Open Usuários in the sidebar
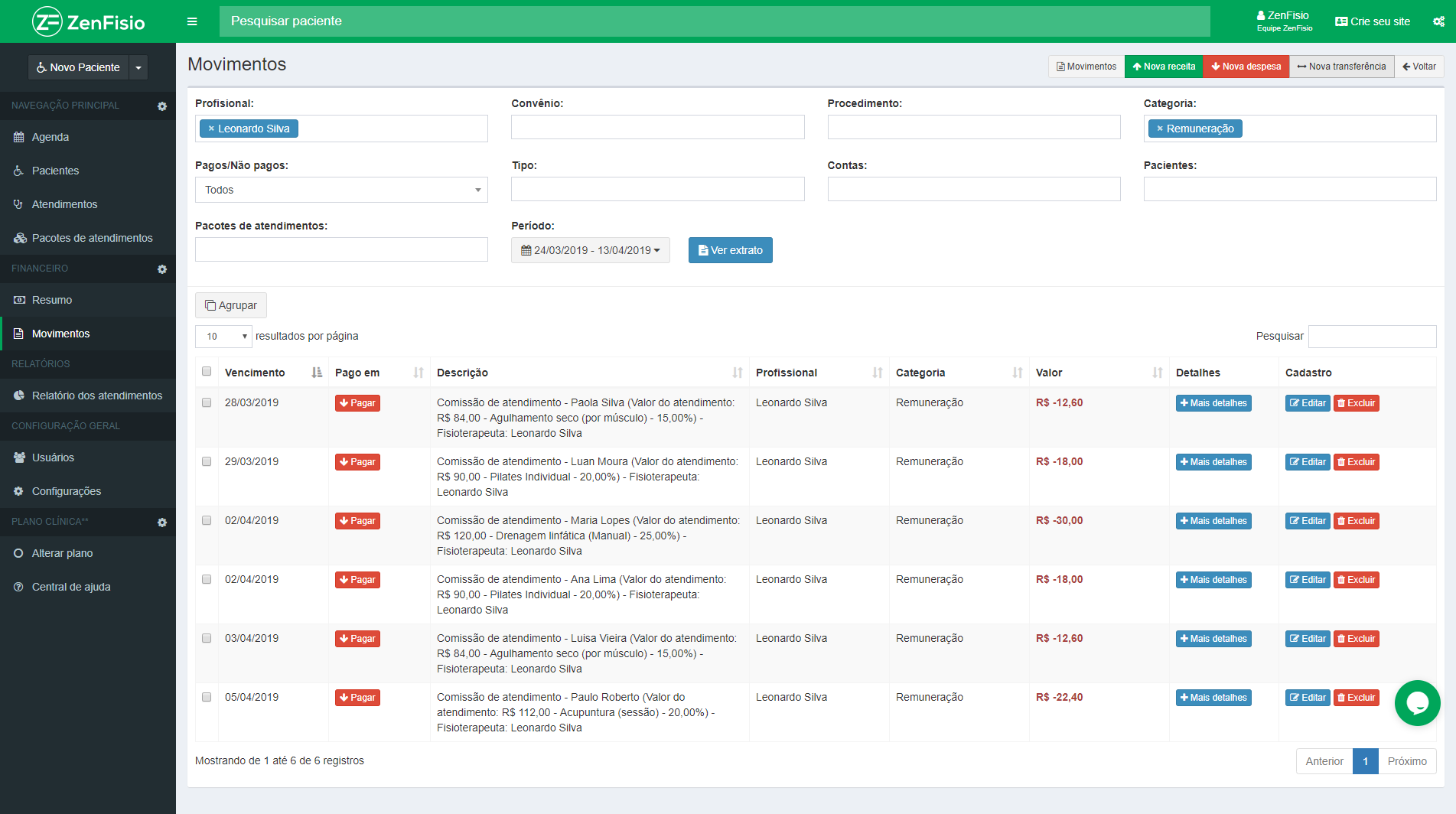Screen dimensions: 1456x814 (x=88, y=457)
